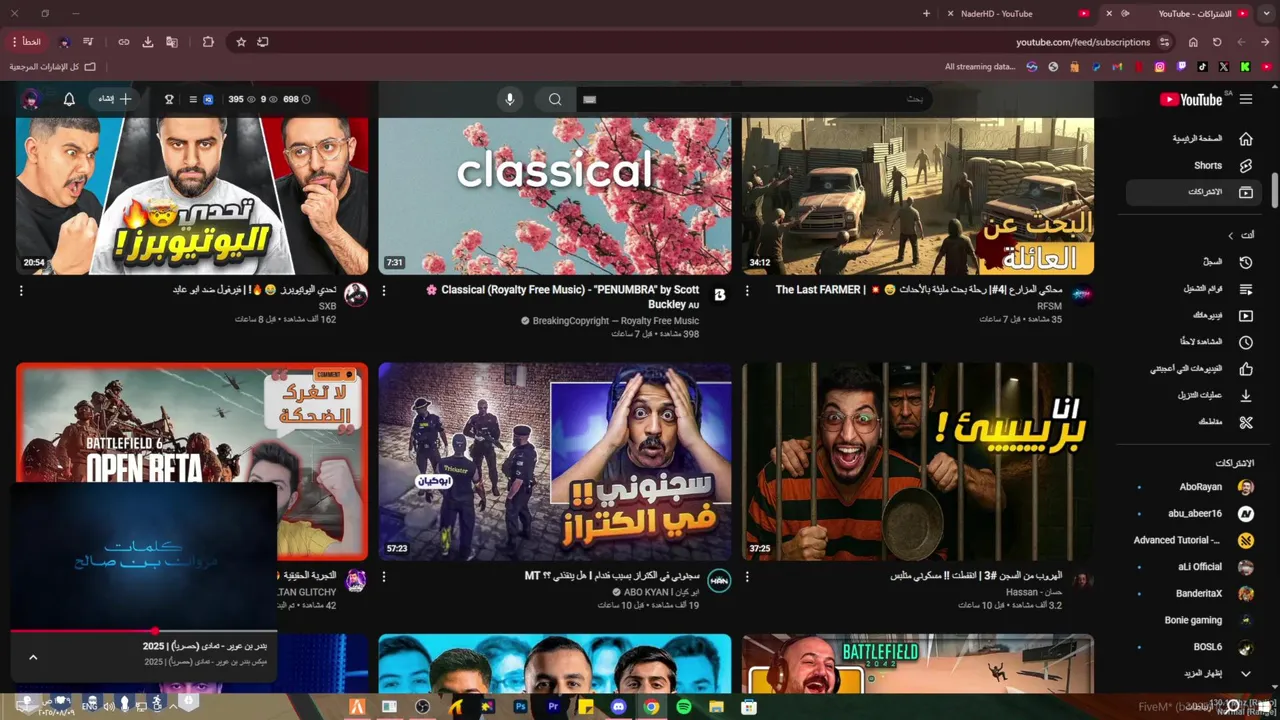Open Chrome extensions puzzle icon

[208, 42]
